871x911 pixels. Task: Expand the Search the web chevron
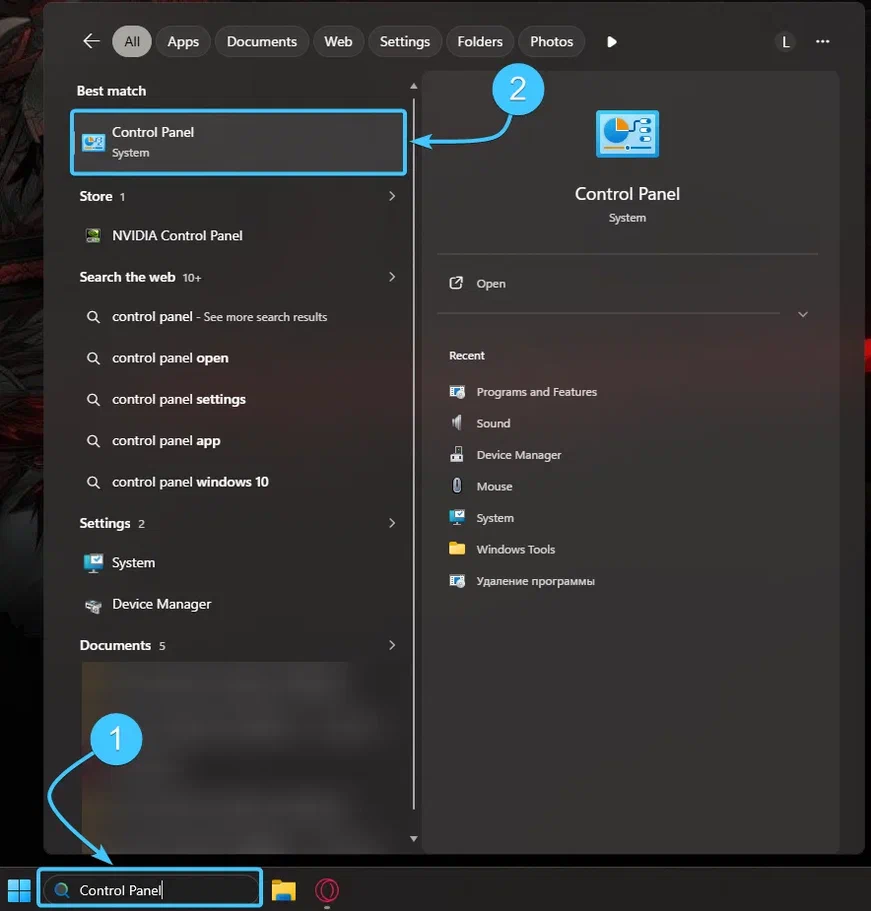tap(392, 277)
